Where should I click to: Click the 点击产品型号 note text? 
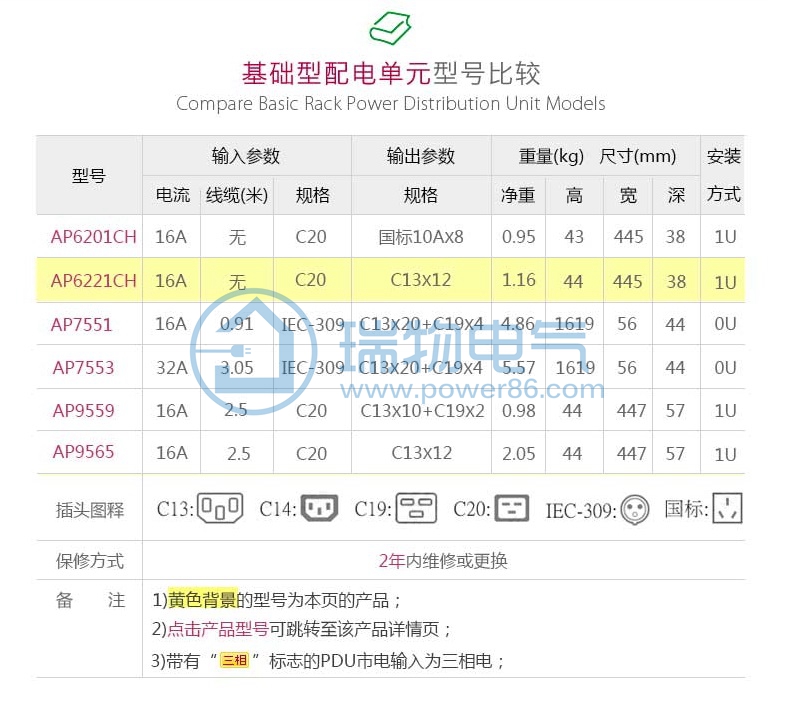[x=218, y=629]
